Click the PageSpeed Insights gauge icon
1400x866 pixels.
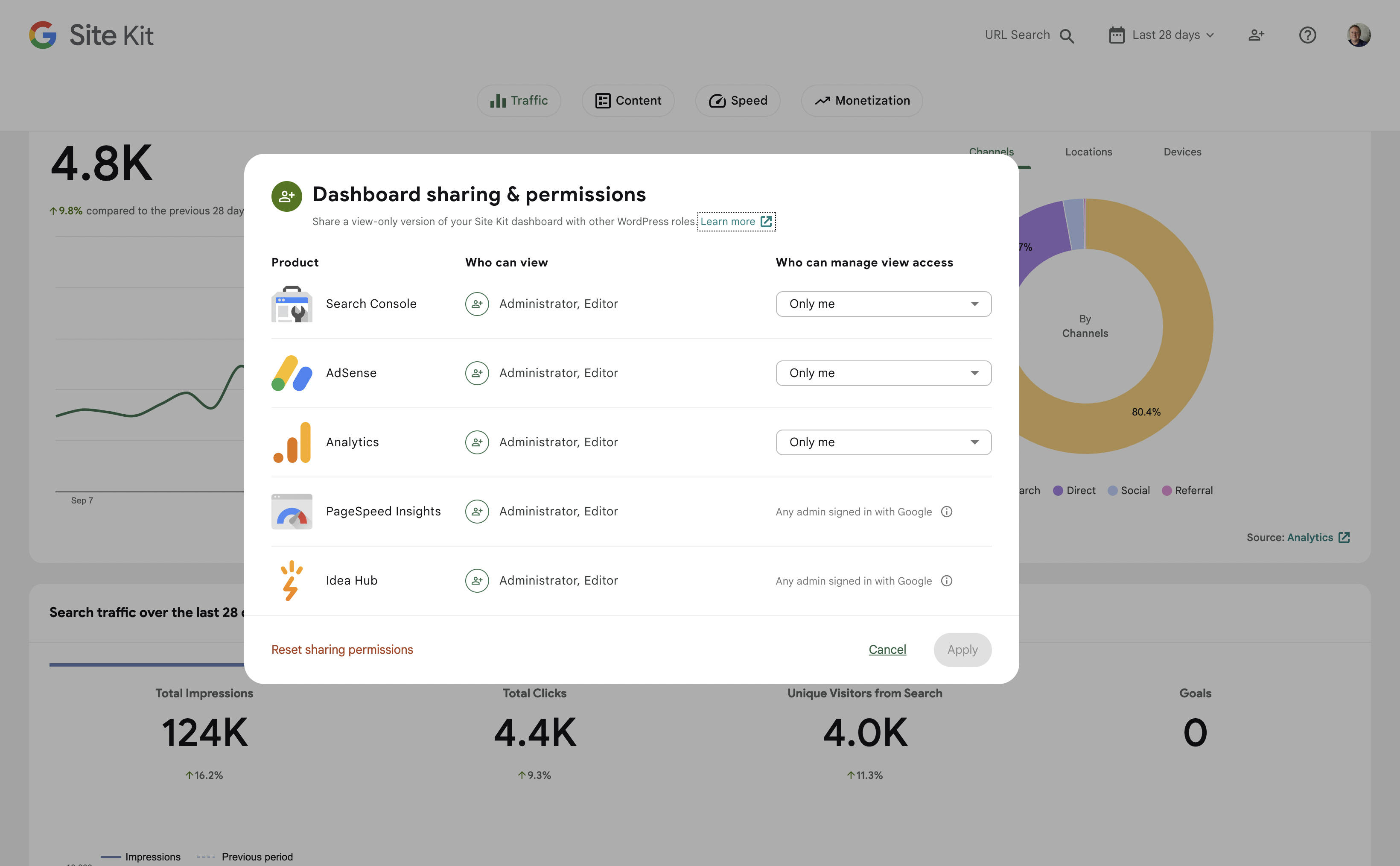tap(292, 511)
